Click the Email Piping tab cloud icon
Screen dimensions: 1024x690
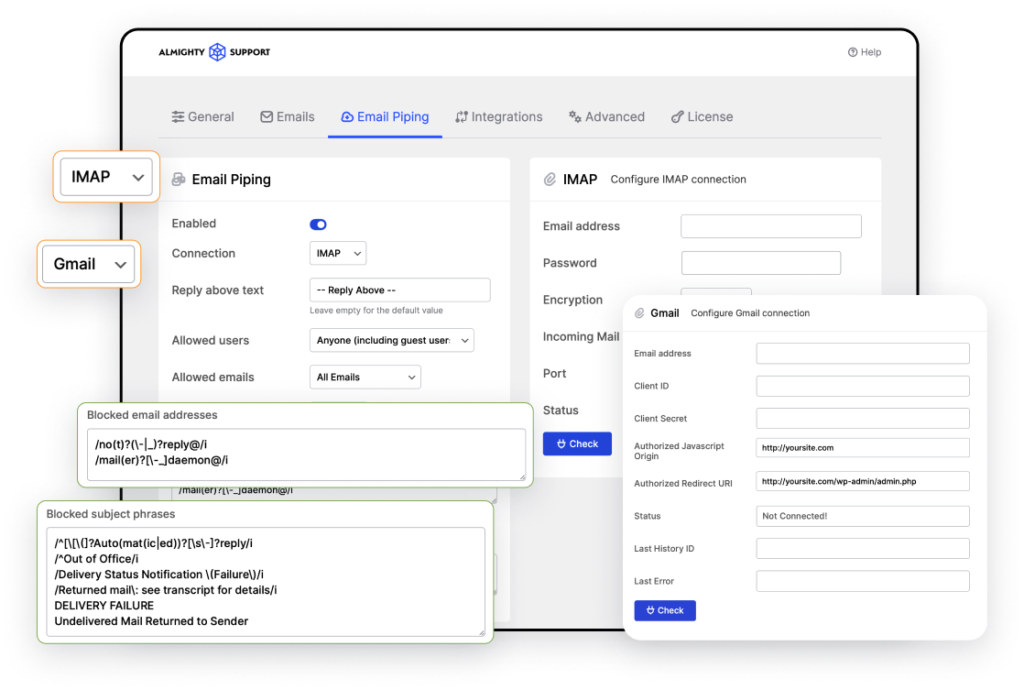(x=347, y=117)
